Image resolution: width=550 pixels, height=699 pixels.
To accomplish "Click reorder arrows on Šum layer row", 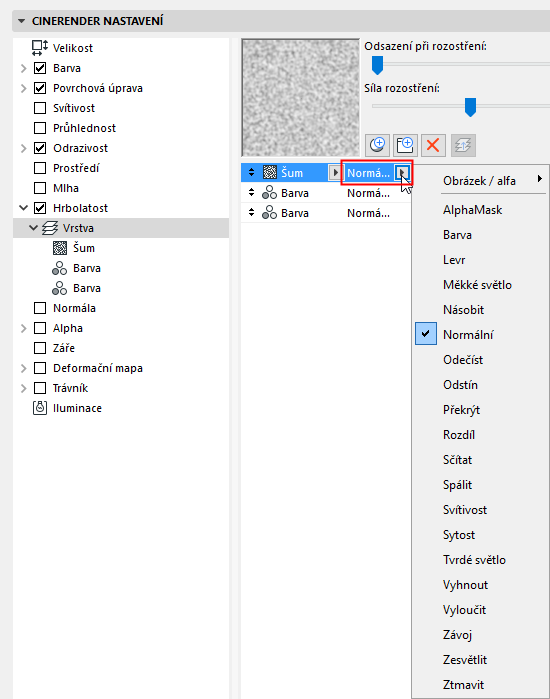I will [251, 173].
